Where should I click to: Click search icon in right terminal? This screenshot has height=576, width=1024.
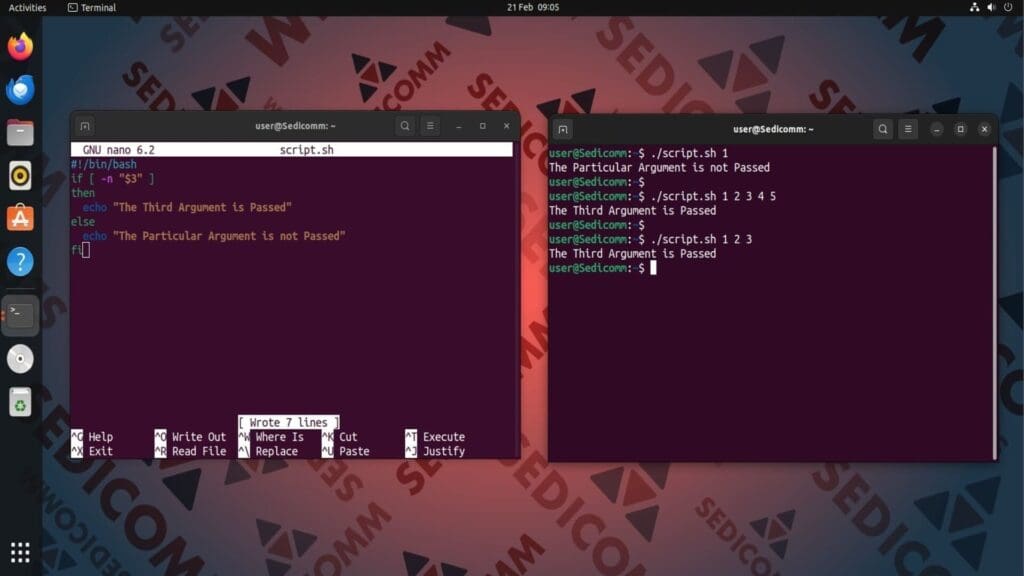coord(882,129)
